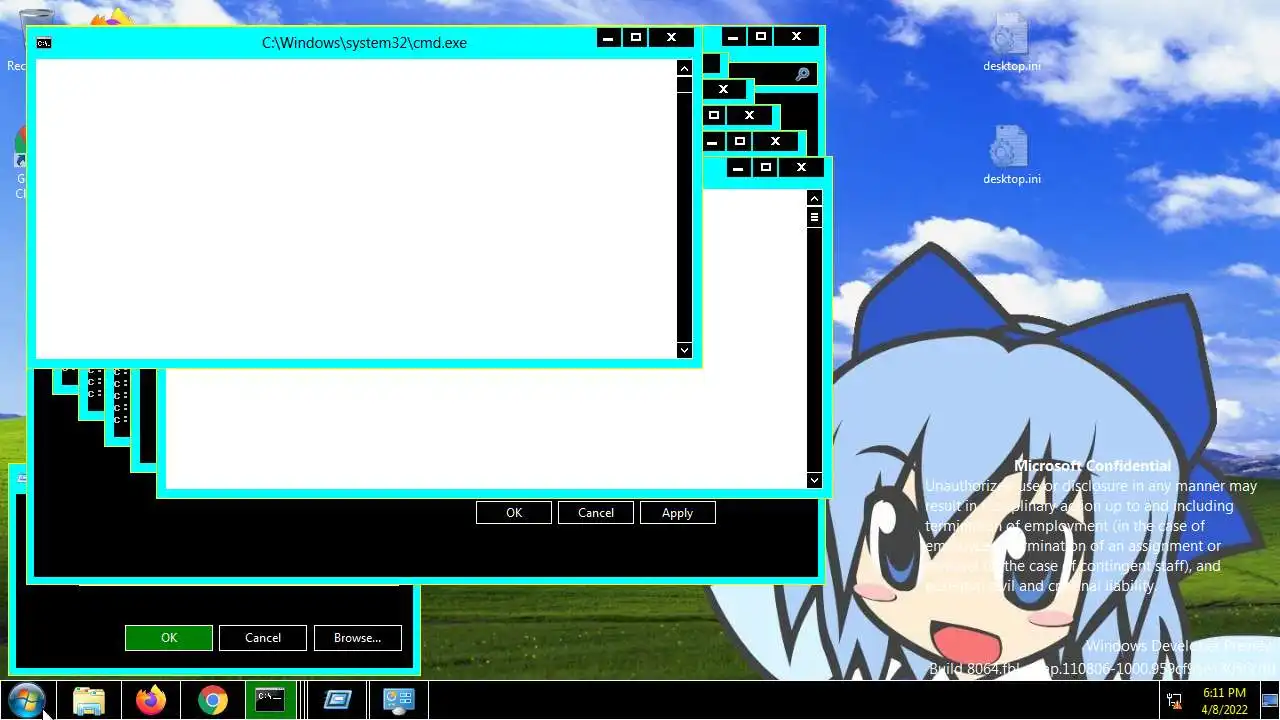Viewport: 1280px width, 720px height.
Task: Maximize the window that lacks a minimize button
Action: (x=714, y=115)
